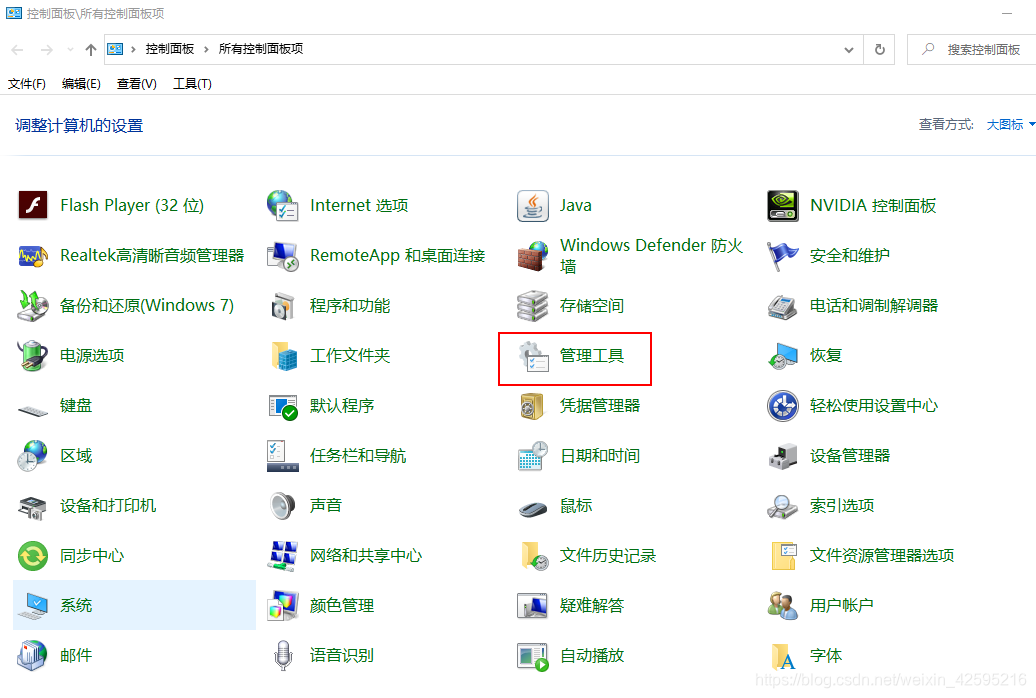Viewport: 1036px width, 698px height.
Task: Expand the recent locations arrow
Action: tap(70, 50)
